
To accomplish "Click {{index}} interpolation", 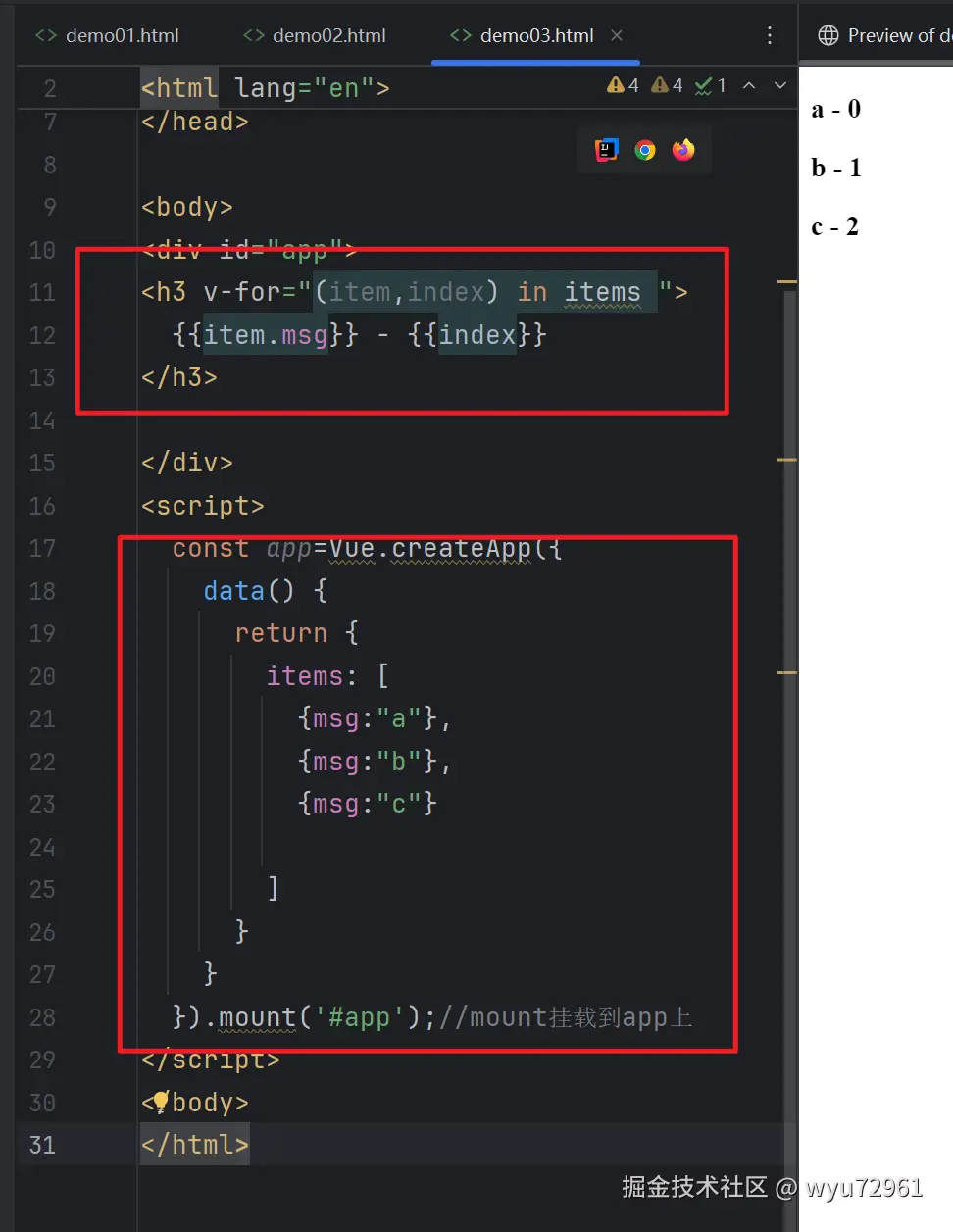I will 477,335.
